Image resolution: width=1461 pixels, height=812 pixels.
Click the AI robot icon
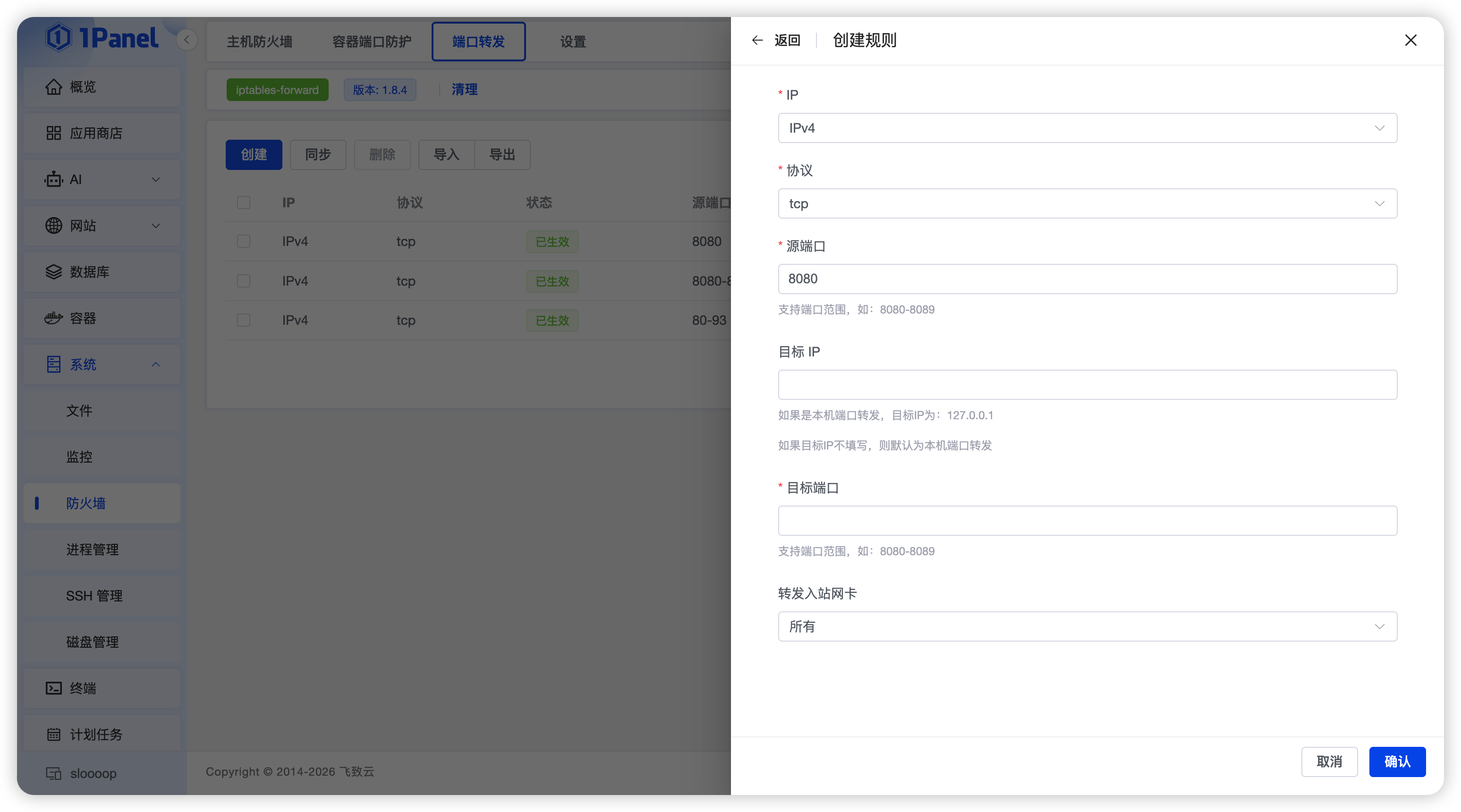coord(54,179)
